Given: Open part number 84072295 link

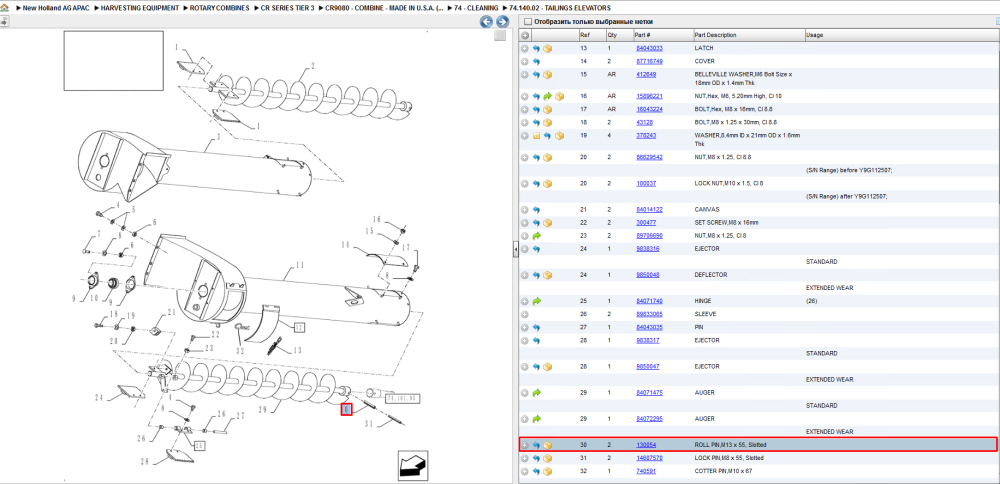Looking at the screenshot, I should click(x=649, y=419).
